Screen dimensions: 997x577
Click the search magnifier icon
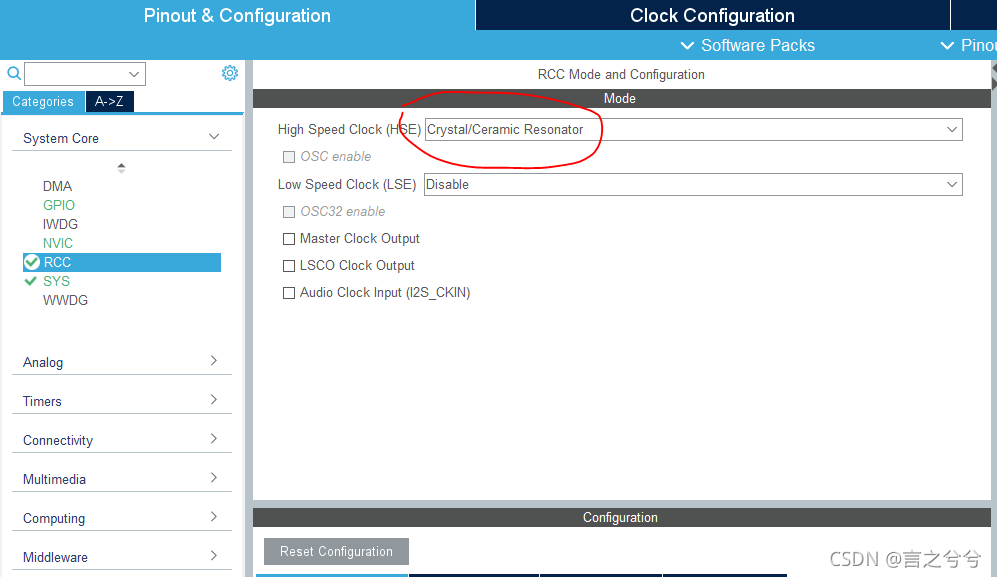pyautogui.click(x=13, y=73)
